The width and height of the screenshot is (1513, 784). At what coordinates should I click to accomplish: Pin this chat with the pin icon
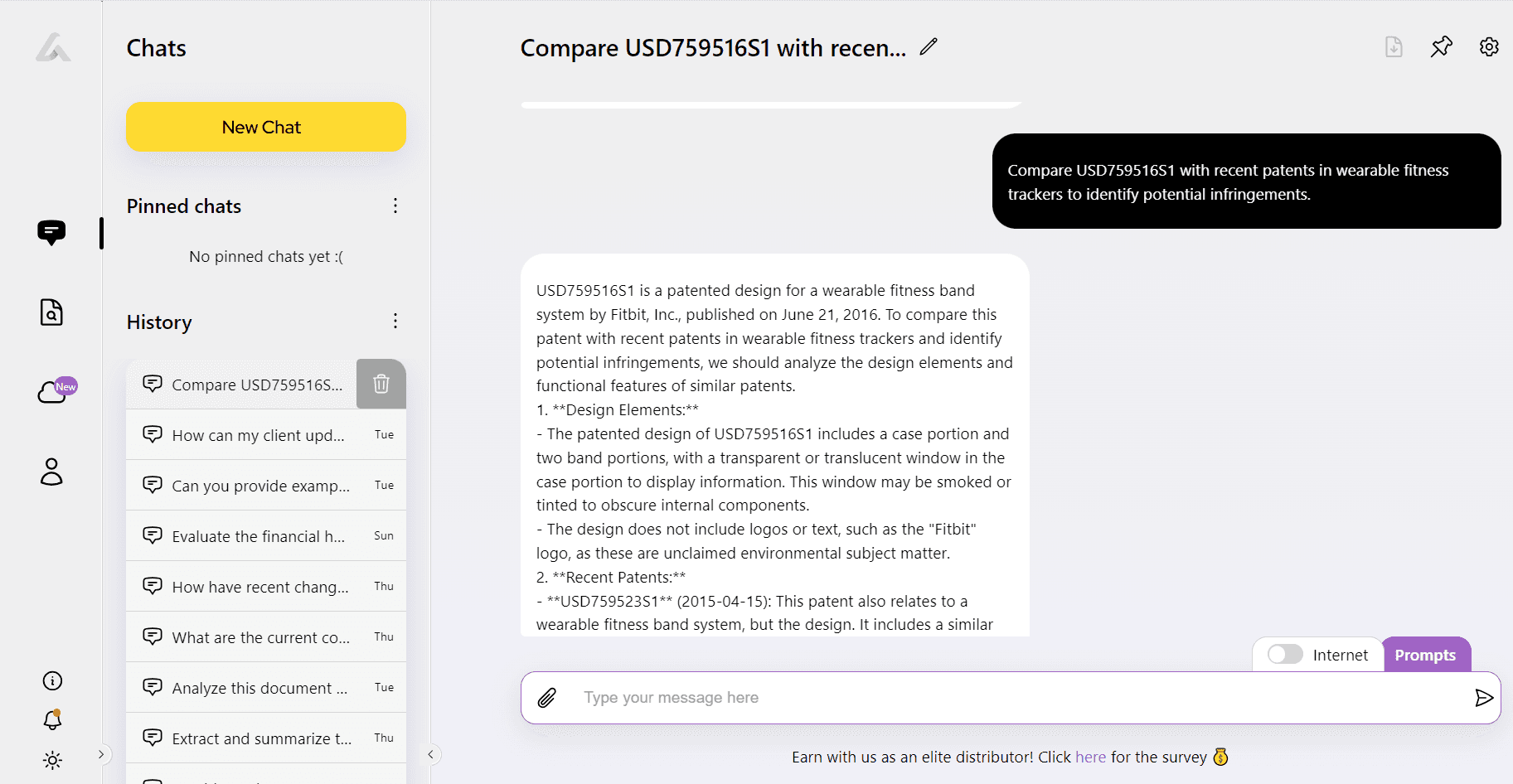(x=1442, y=47)
